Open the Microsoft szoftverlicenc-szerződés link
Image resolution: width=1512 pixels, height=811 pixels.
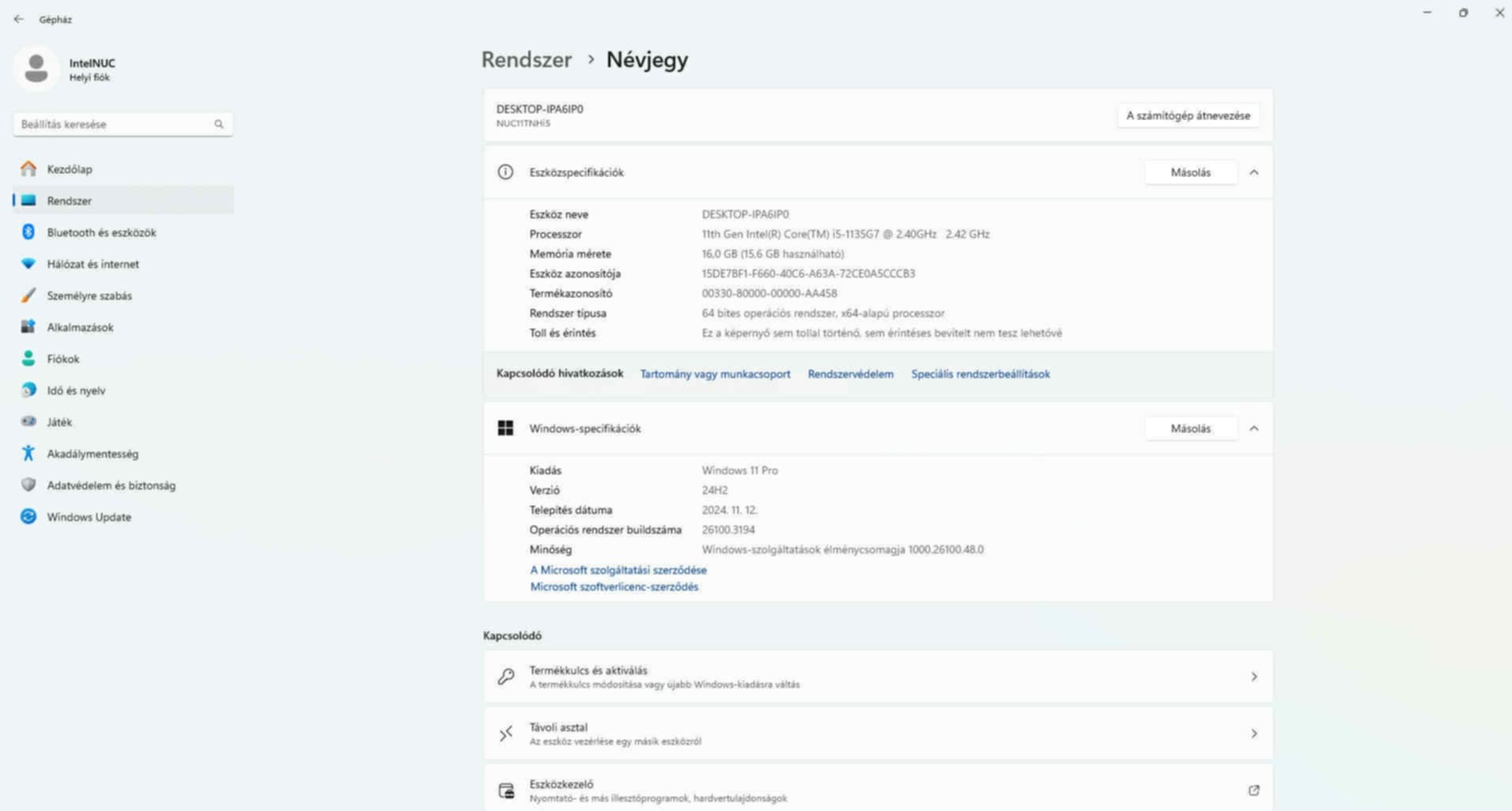point(614,587)
